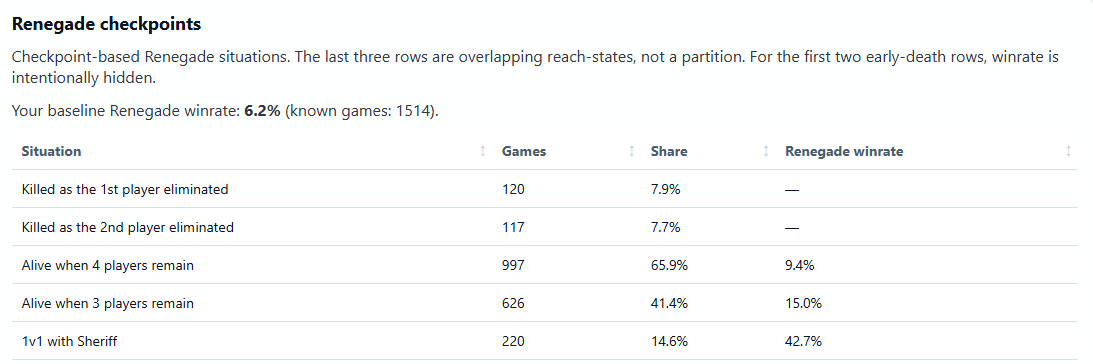Select the Alive when 3 players remain row
Image resolution: width=1093 pixels, height=364 pixels.
545,303
